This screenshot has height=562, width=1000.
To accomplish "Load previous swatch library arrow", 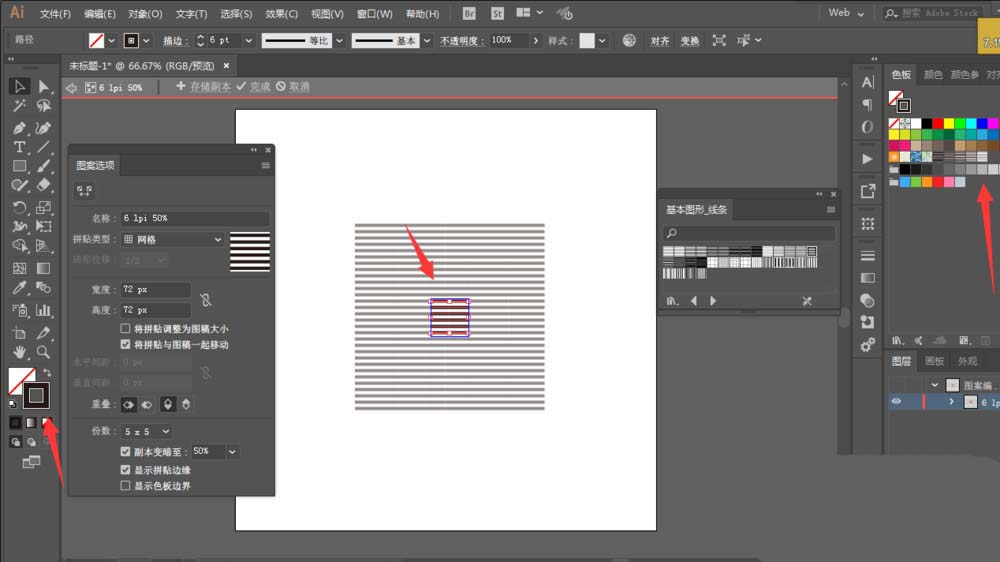I will pos(694,300).
